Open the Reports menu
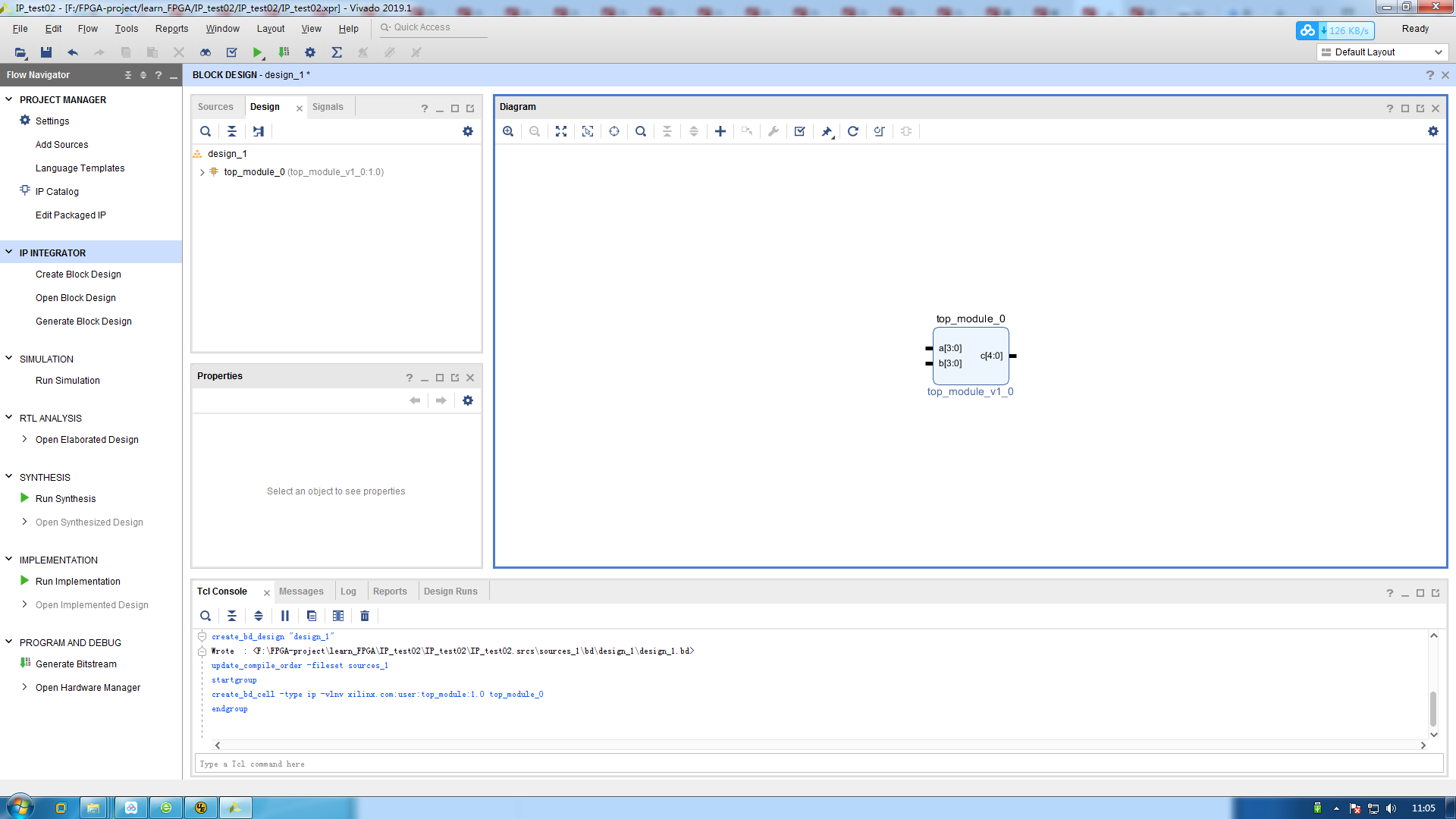 172,29
